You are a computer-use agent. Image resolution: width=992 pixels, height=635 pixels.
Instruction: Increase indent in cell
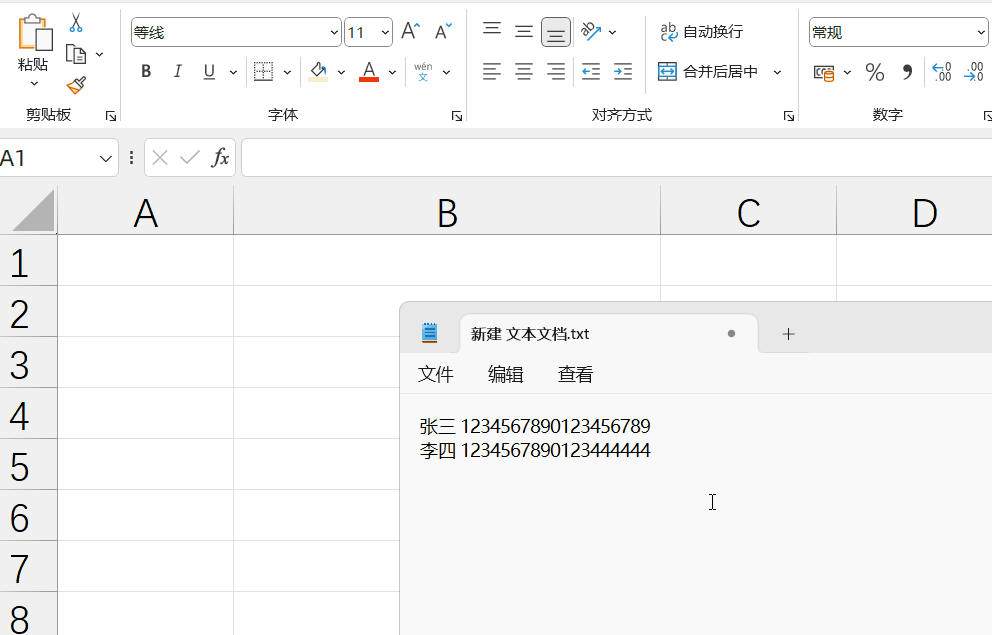[623, 71]
